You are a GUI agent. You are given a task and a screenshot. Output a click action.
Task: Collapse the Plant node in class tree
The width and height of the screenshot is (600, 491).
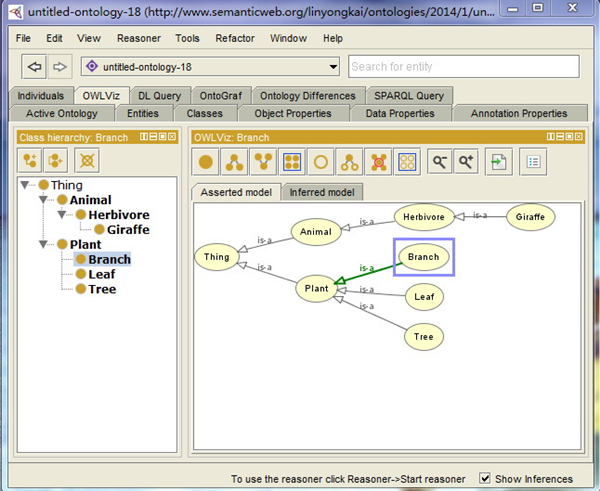coord(44,245)
